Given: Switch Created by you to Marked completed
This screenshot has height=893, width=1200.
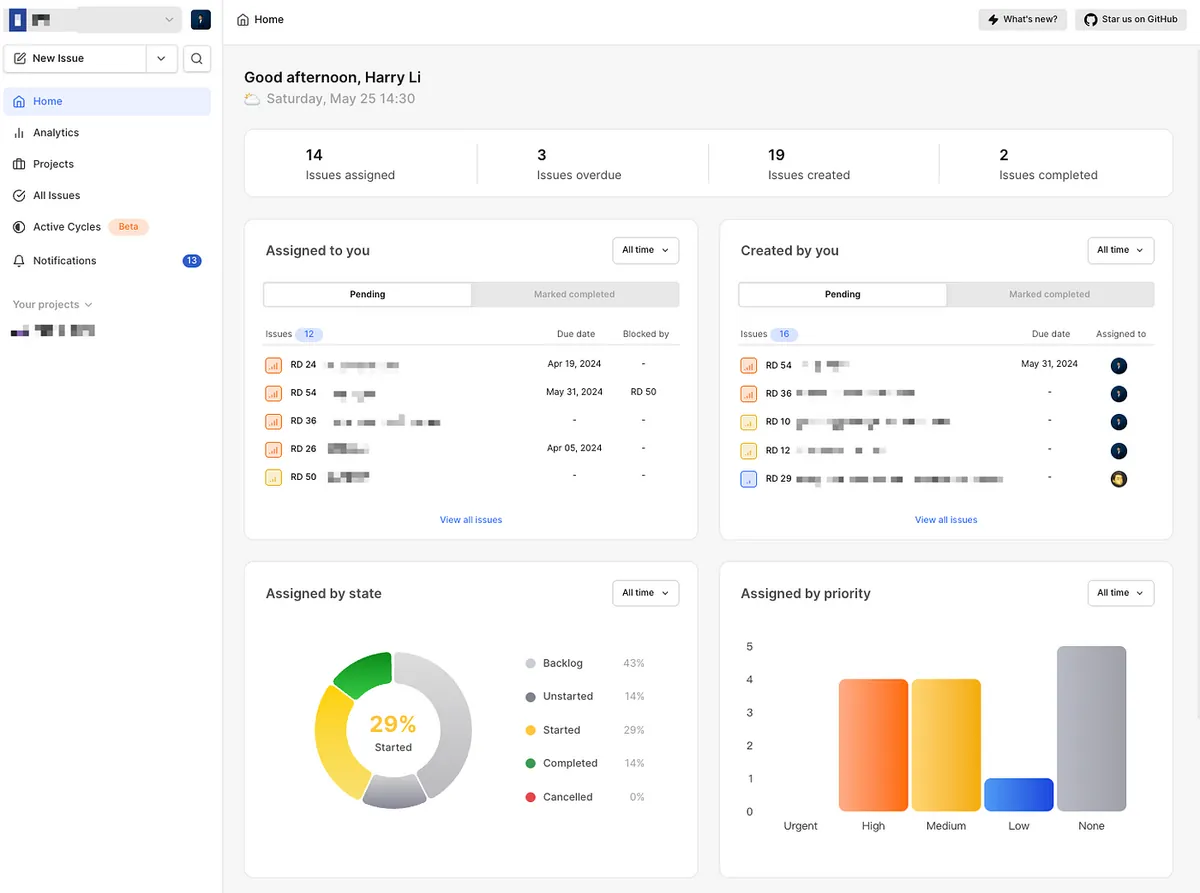Looking at the screenshot, I should click(1049, 295).
